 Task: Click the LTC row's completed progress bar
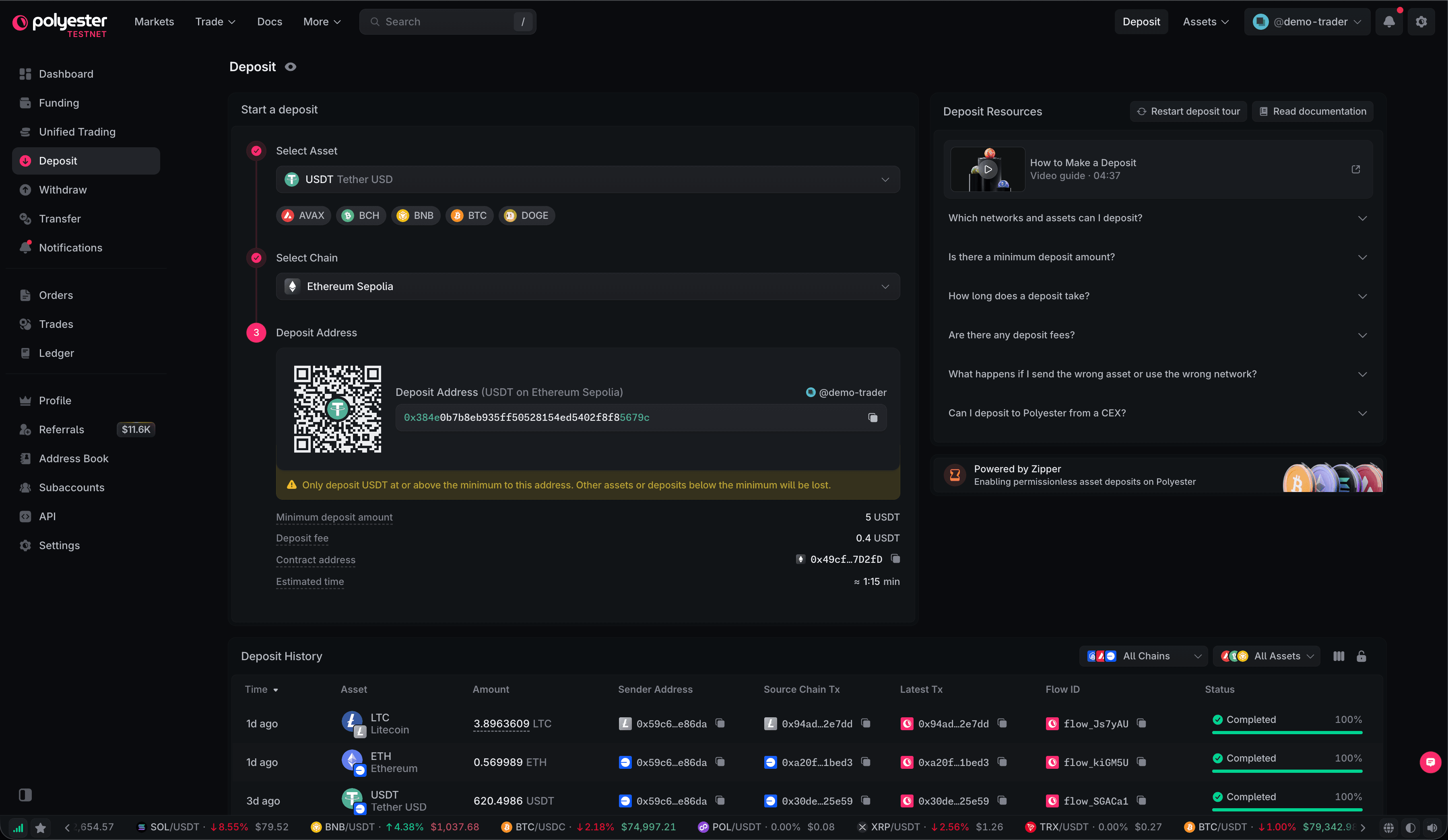[x=1287, y=733]
